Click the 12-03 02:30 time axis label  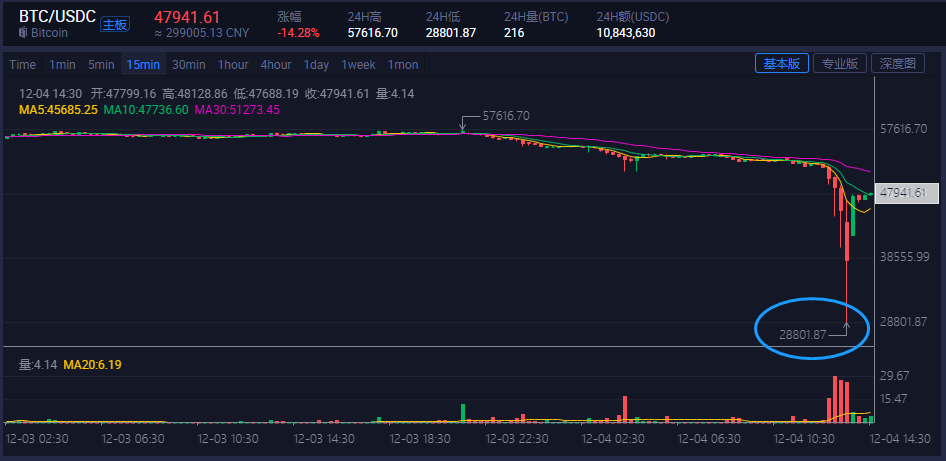pos(37,439)
